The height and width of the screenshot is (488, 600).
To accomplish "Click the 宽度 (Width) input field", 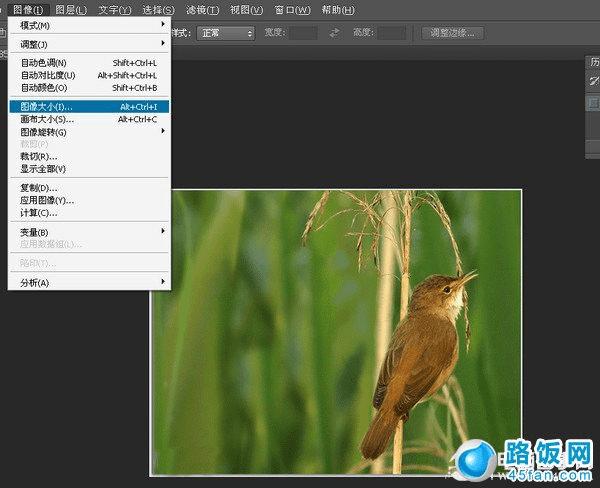I will [x=303, y=33].
